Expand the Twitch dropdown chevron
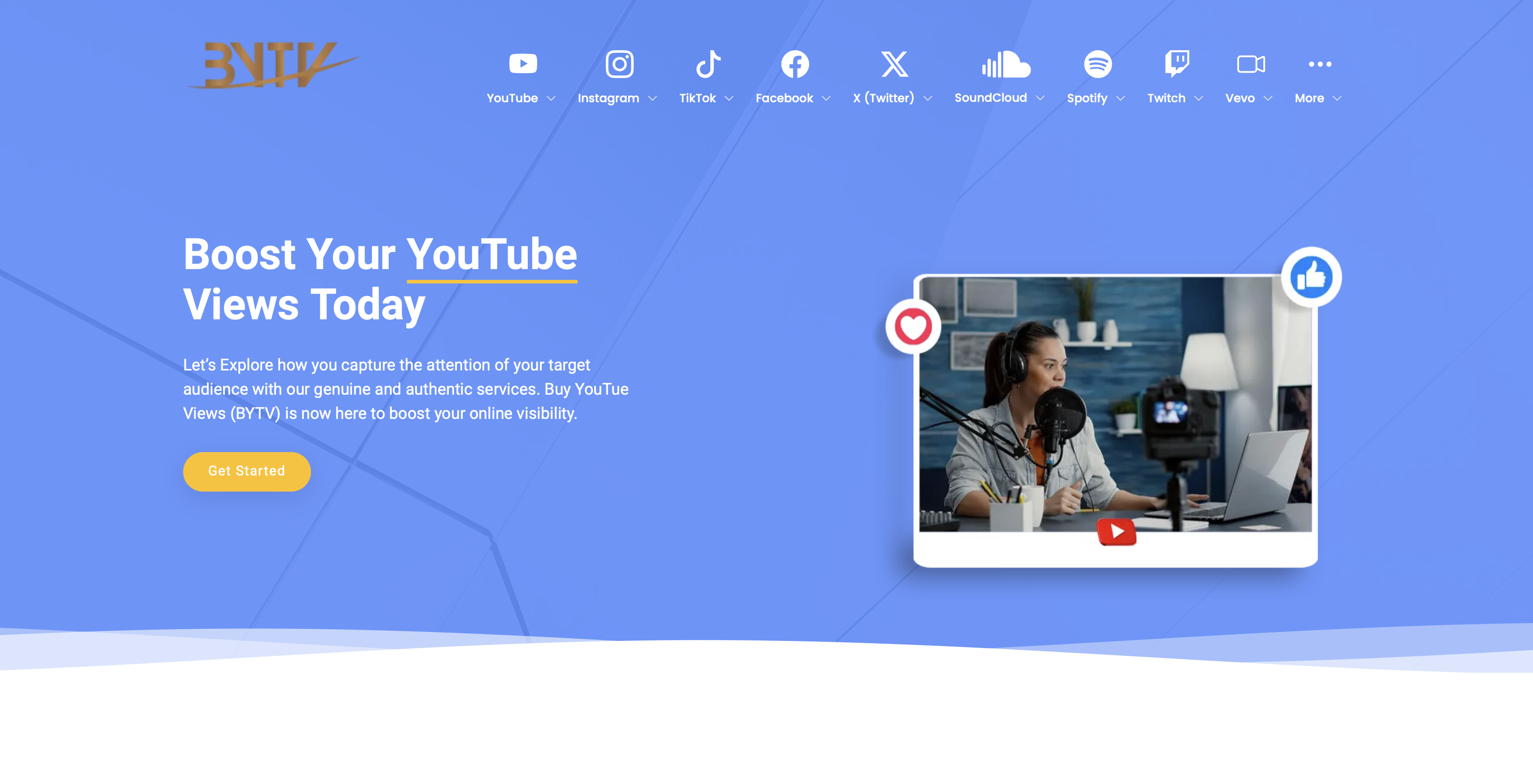The height and width of the screenshot is (784, 1533). pos(1199,98)
